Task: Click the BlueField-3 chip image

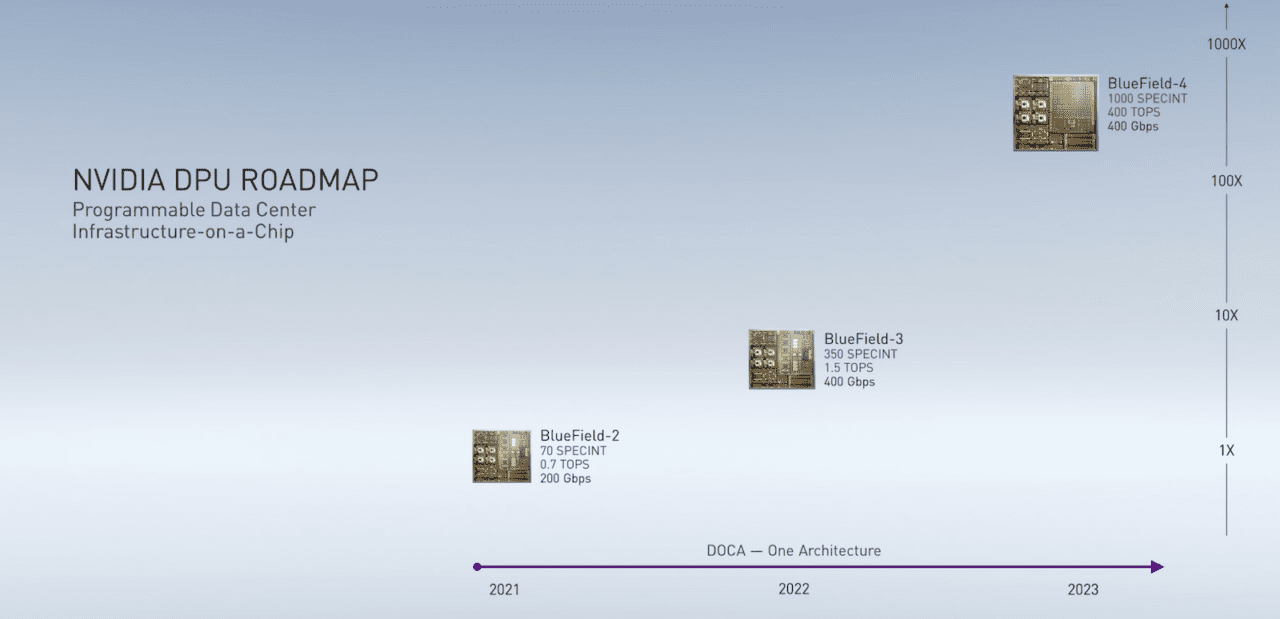Action: coord(782,359)
